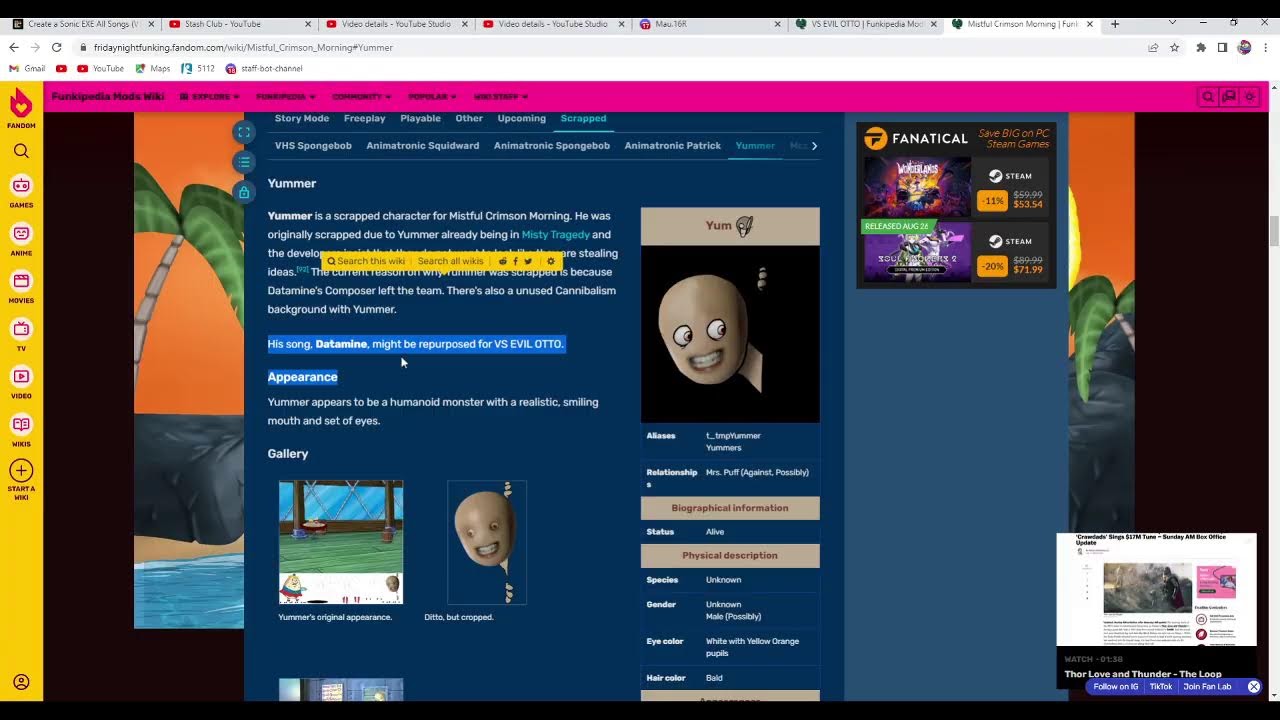
Task: Open the Anime section in Fandom sidebar
Action: point(21,238)
